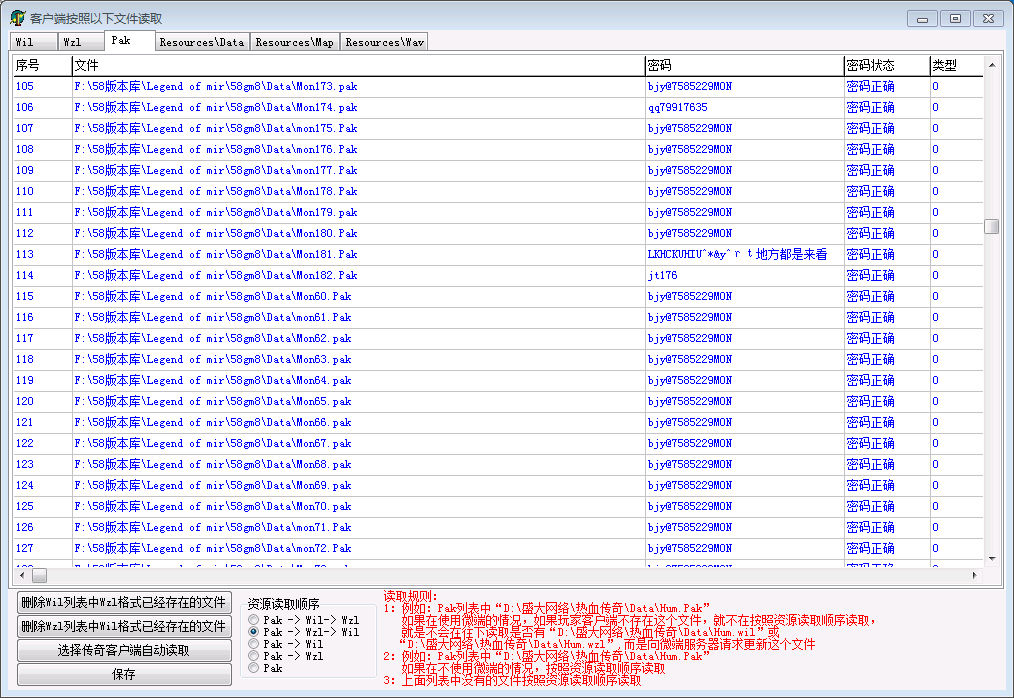Sort by the 密码状态 column header
The height and width of the screenshot is (698, 1014).
coord(887,65)
